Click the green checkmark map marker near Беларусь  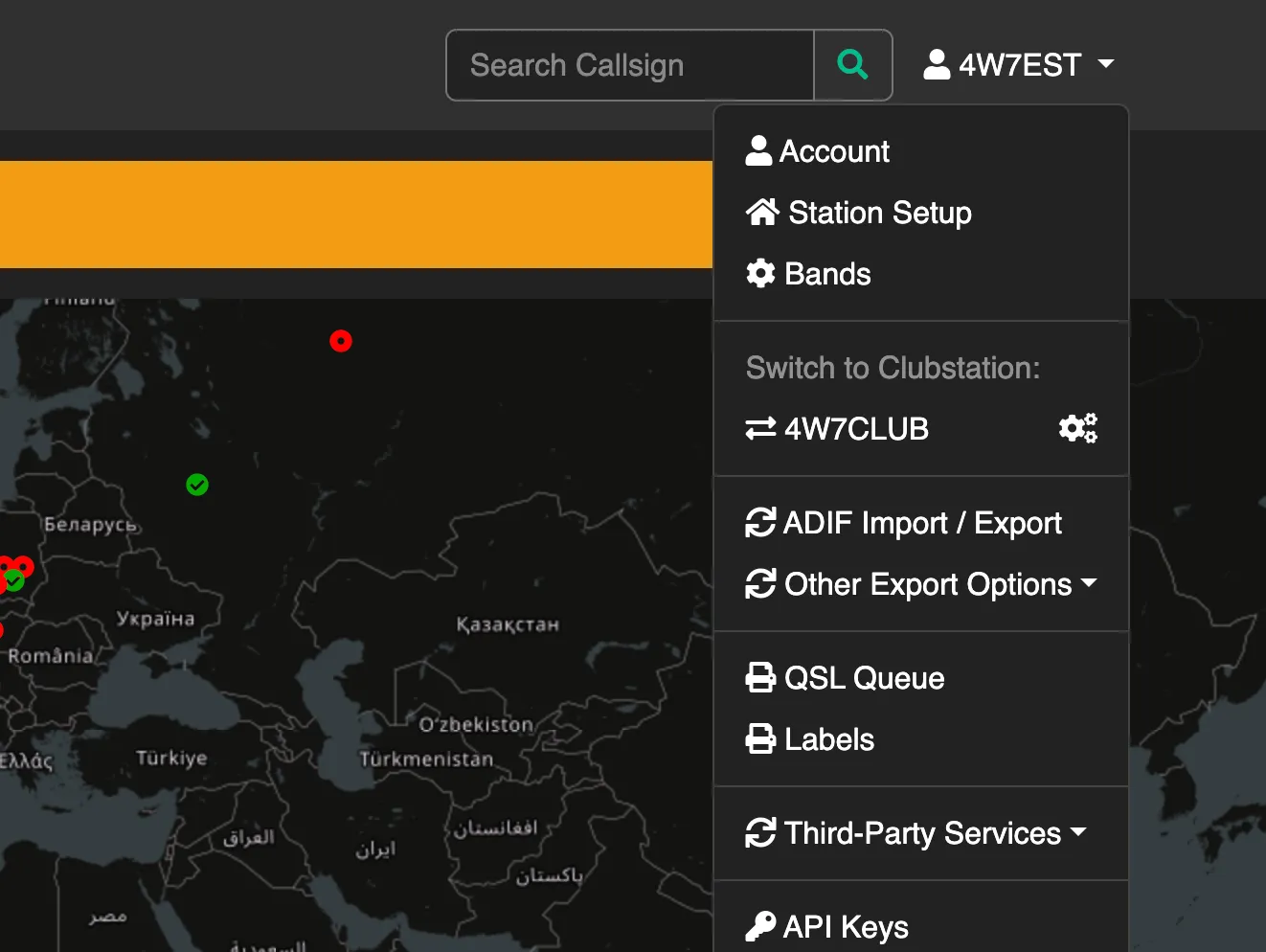(x=197, y=485)
